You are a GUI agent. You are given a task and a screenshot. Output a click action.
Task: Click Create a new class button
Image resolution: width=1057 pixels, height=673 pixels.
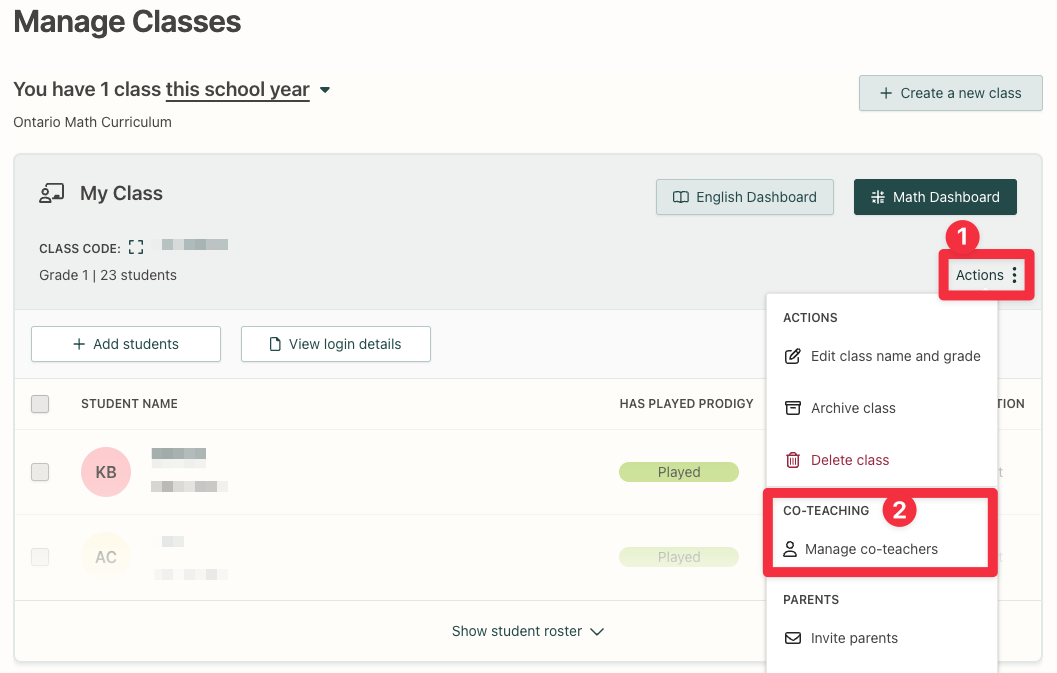[950, 93]
